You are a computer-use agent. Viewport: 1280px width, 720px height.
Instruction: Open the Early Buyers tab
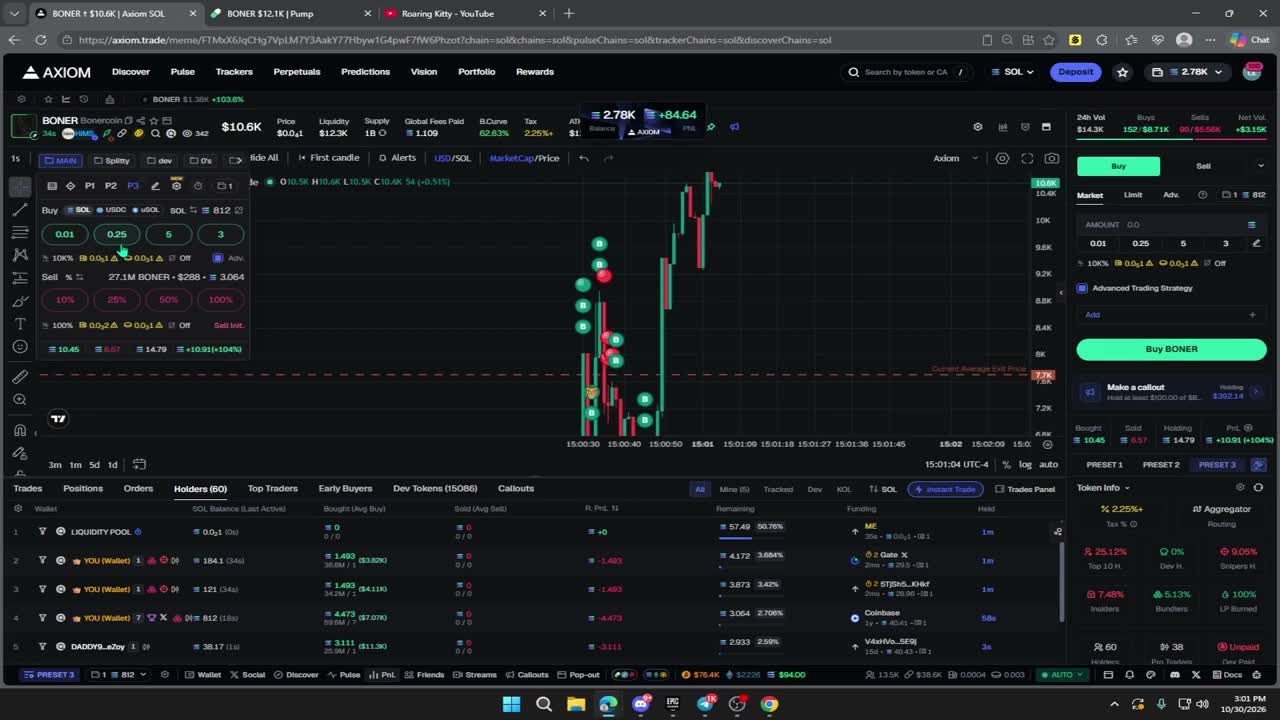pos(345,489)
